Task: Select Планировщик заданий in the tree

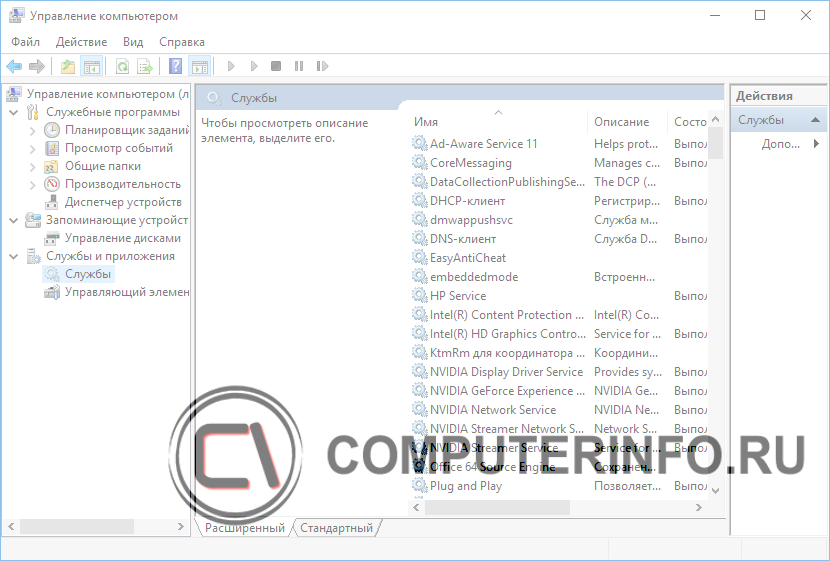Action: coord(127,130)
